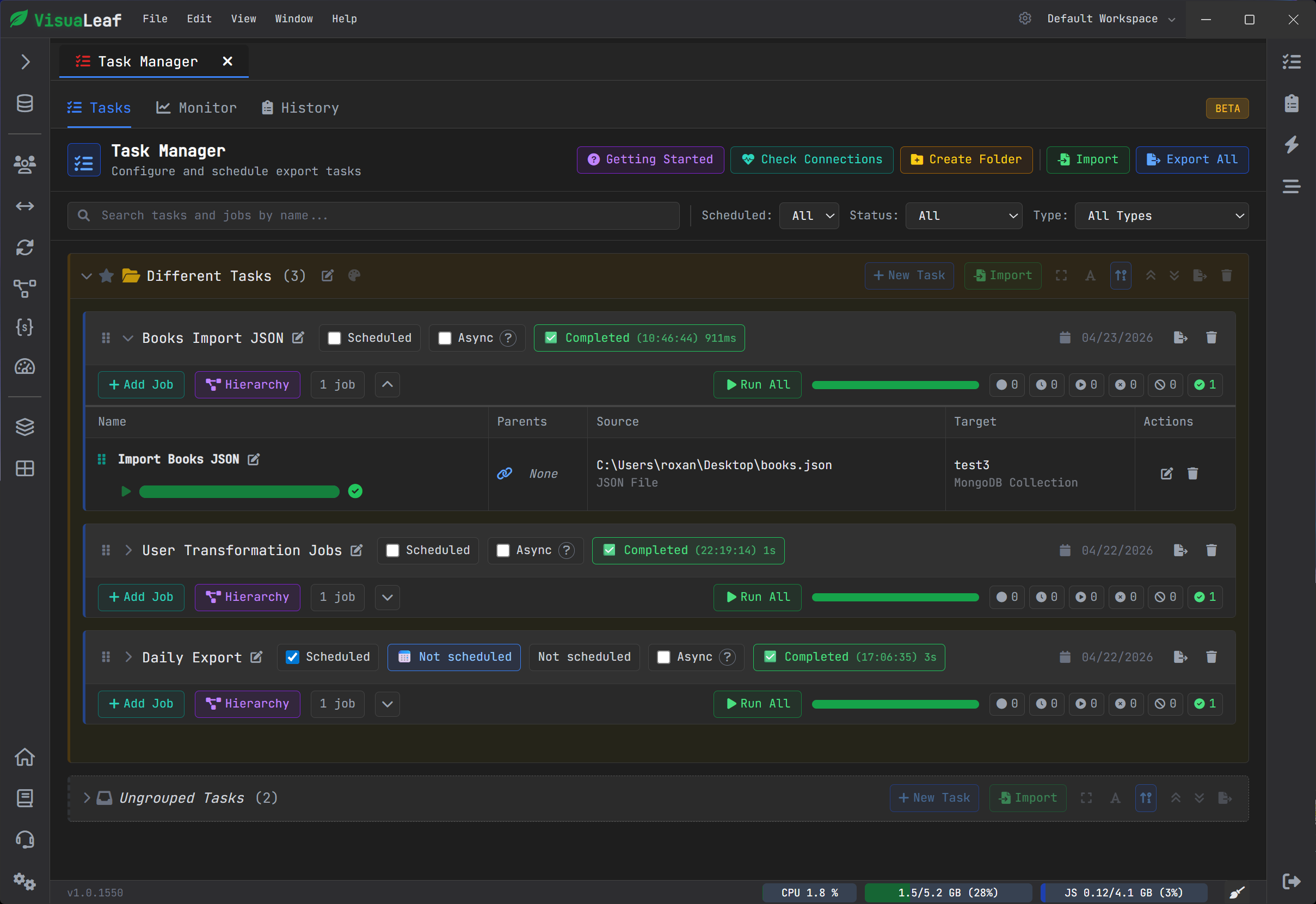This screenshot has width=1316, height=904.
Task: Change Different Tasks folder color palette icon
Action: (x=354, y=276)
